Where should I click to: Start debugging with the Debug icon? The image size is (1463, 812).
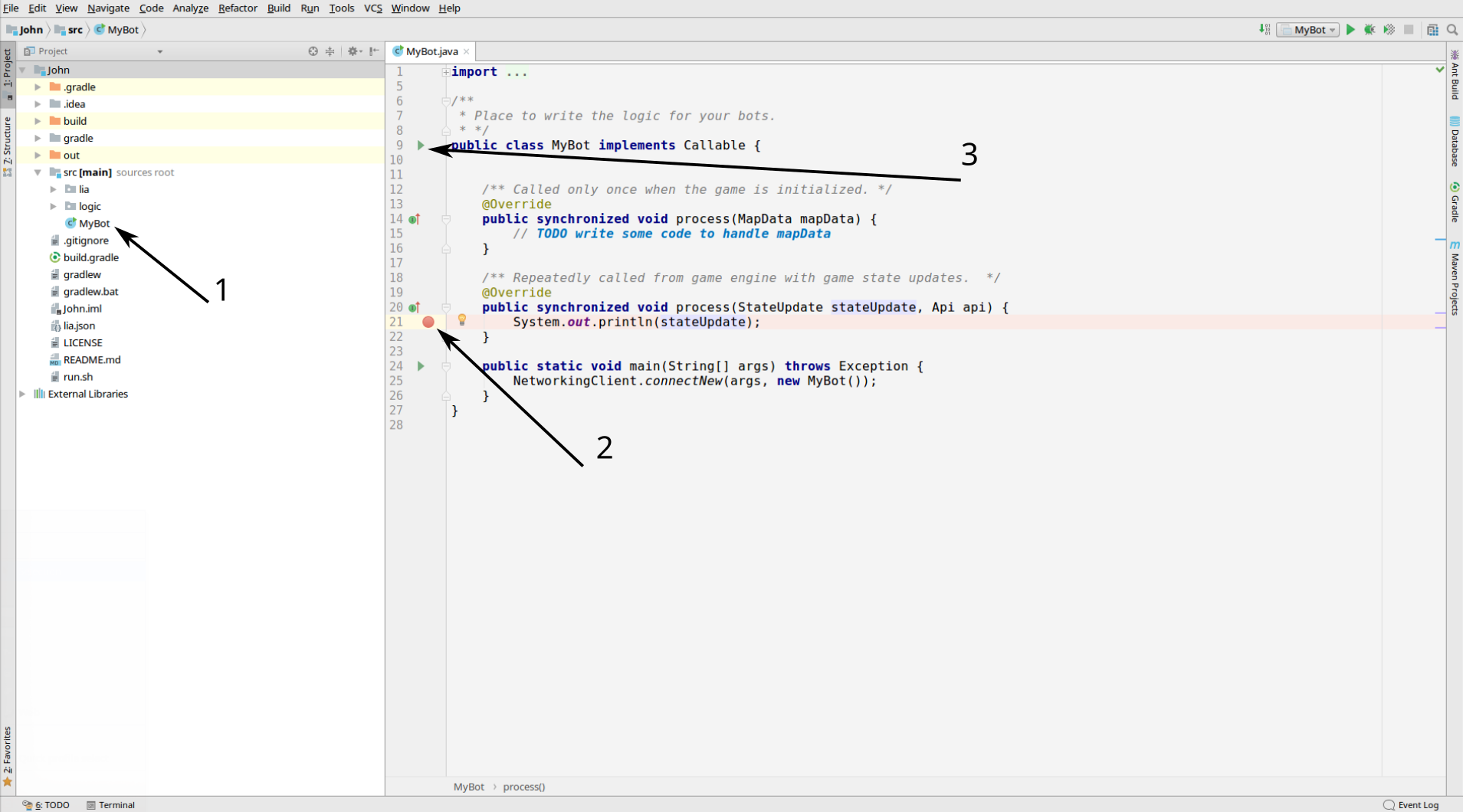1370,29
